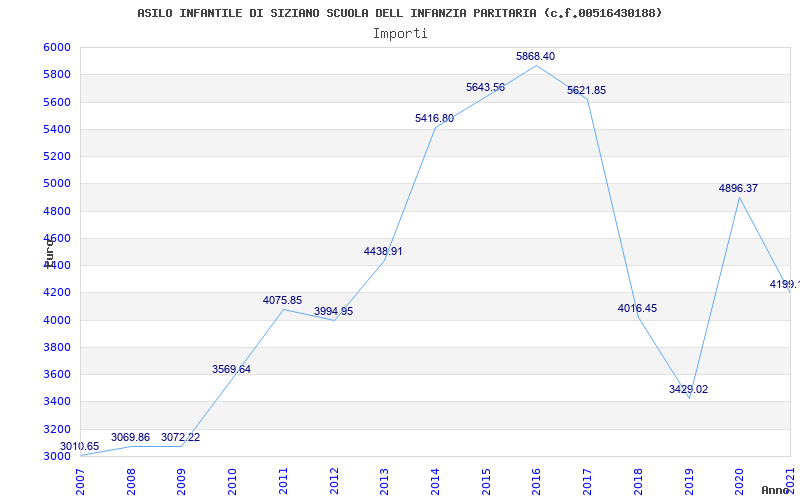Screen dimensions: 800x500
Task: Click the 2007 x-axis year label
Action: pyautogui.click(x=80, y=482)
